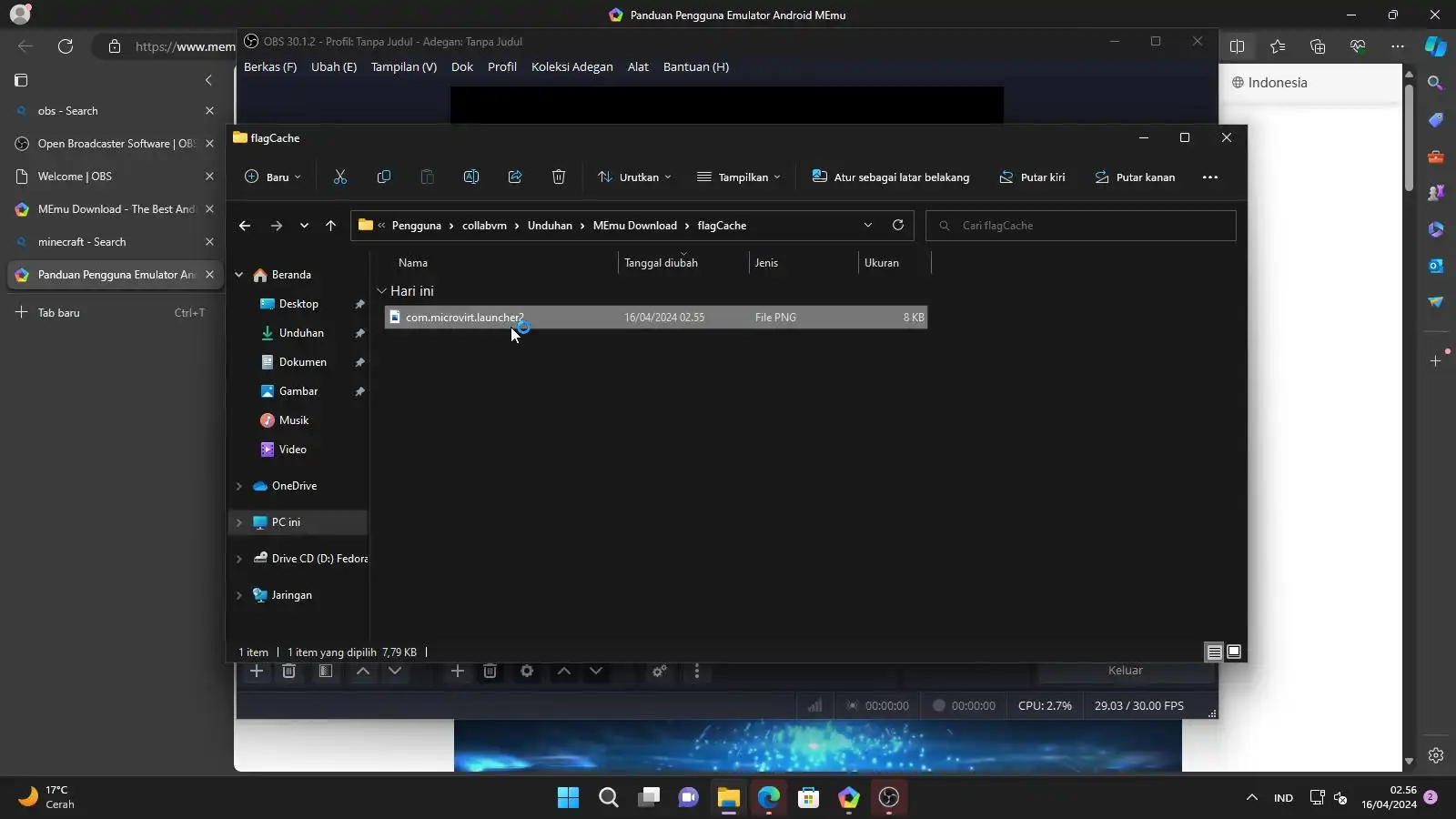Click the Cut scissors icon in File Explorer
This screenshot has height=819, width=1456.
tap(340, 177)
